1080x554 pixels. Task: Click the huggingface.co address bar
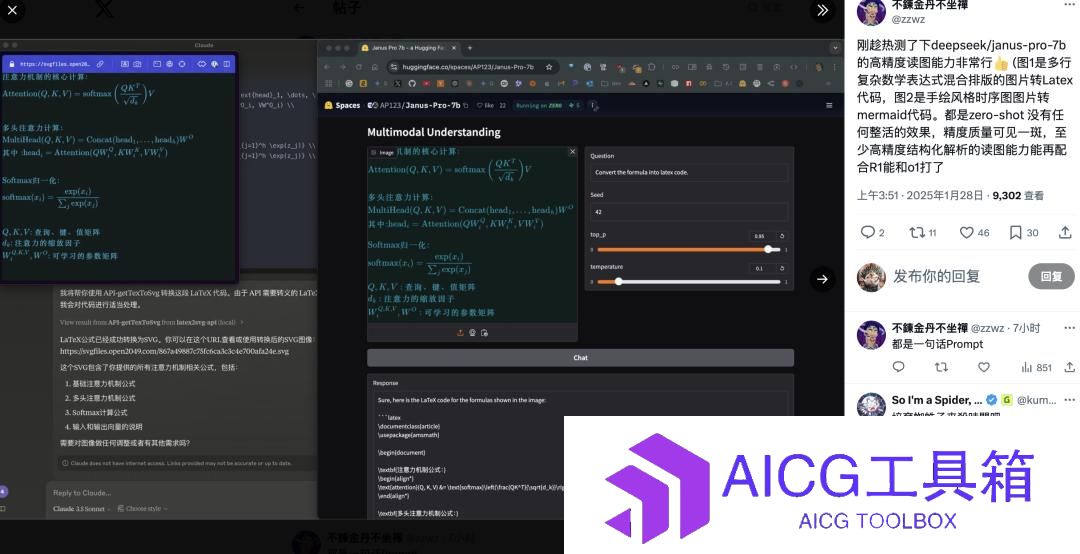(x=472, y=67)
